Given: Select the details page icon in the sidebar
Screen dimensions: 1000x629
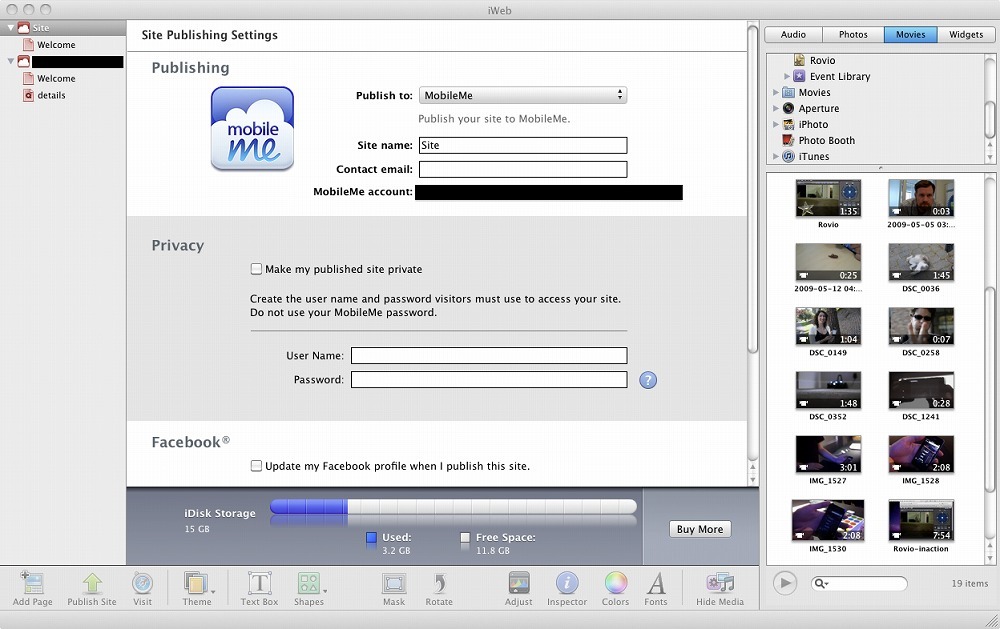Looking at the screenshot, I should click(x=28, y=95).
